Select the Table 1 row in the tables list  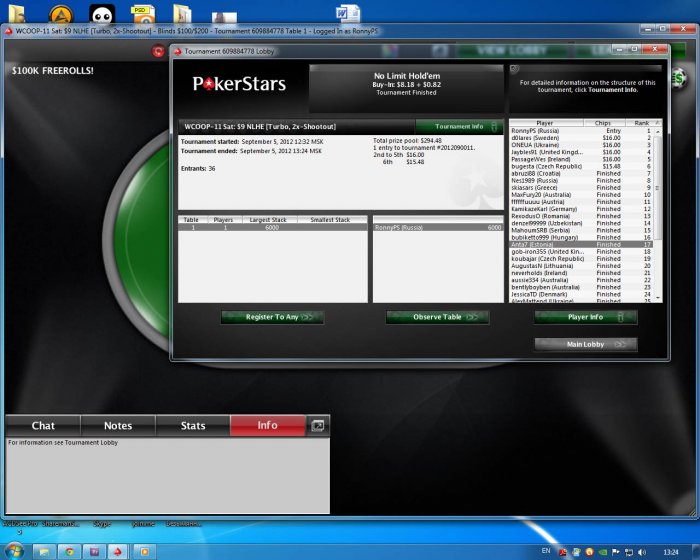coord(273,227)
